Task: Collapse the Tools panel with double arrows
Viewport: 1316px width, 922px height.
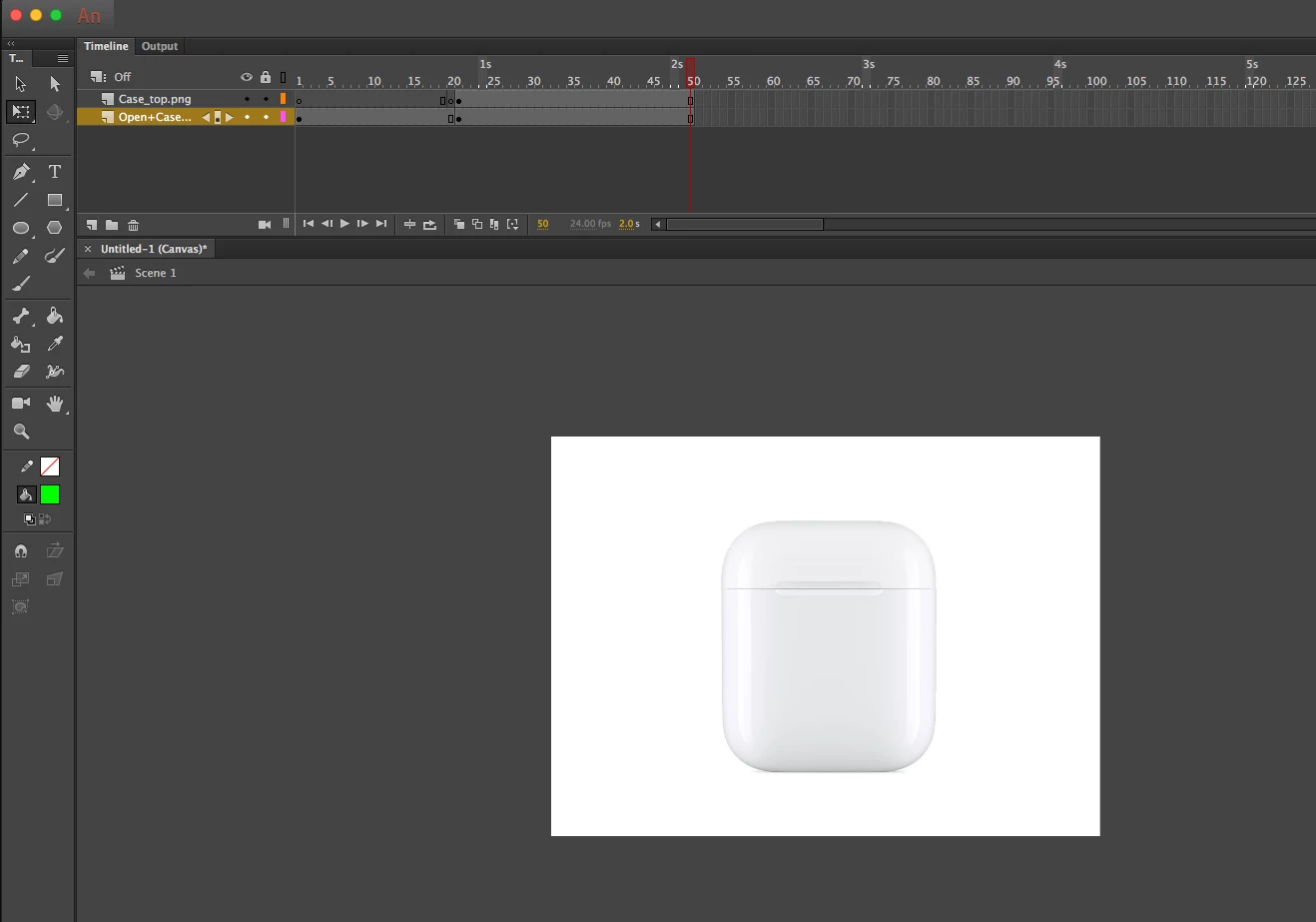Action: click(x=11, y=44)
